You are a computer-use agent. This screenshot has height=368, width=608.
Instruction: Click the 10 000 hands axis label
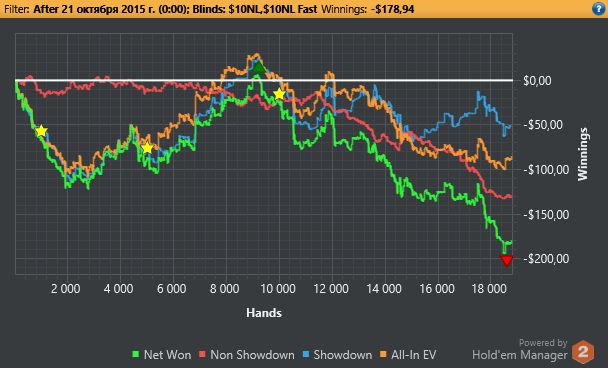click(277, 289)
